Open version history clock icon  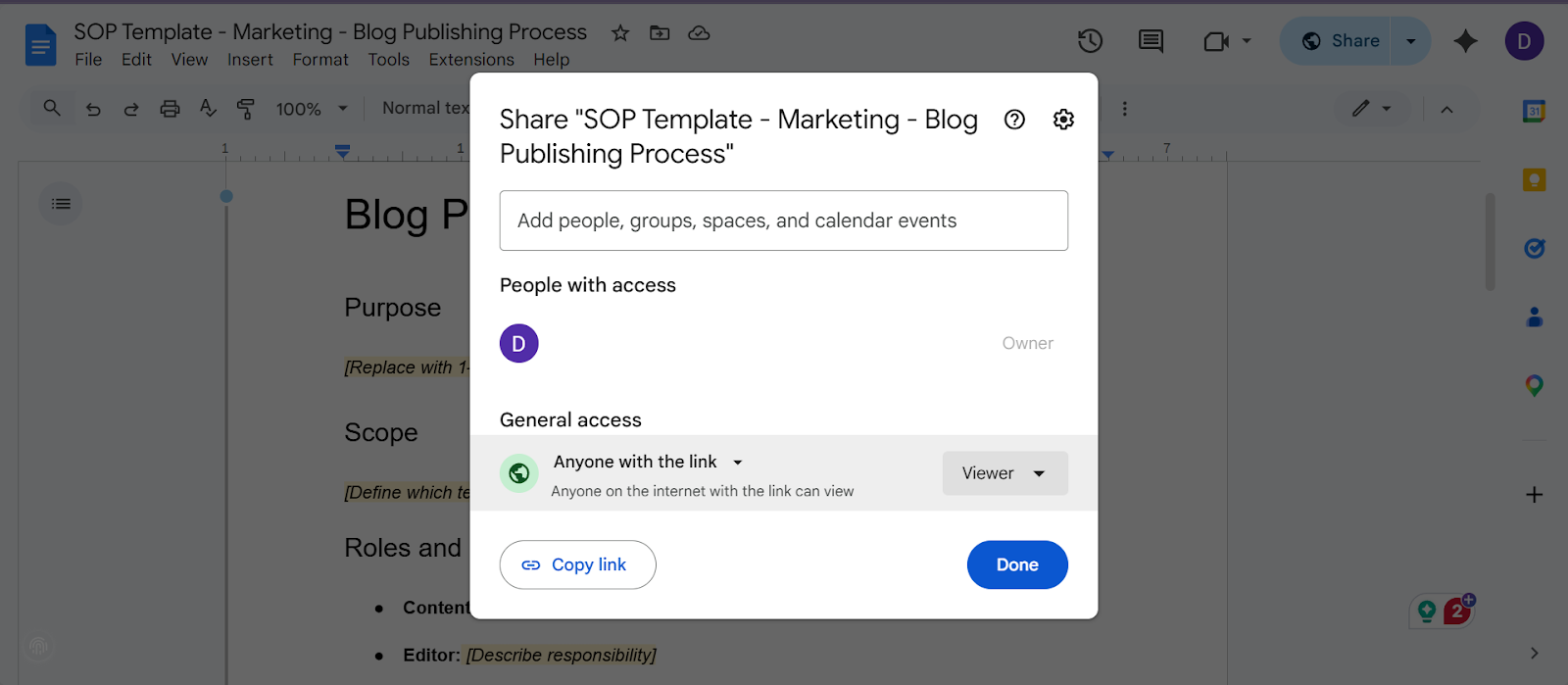click(x=1090, y=41)
